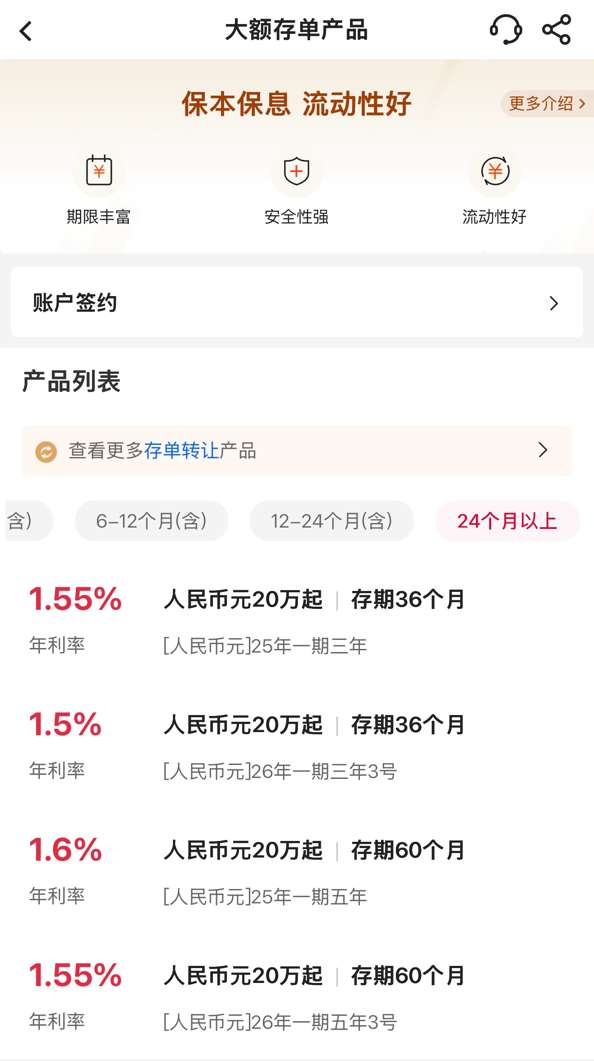This screenshot has height=1061, width=594.
Task: Open the 存单转让 blue link
Action: point(181,451)
